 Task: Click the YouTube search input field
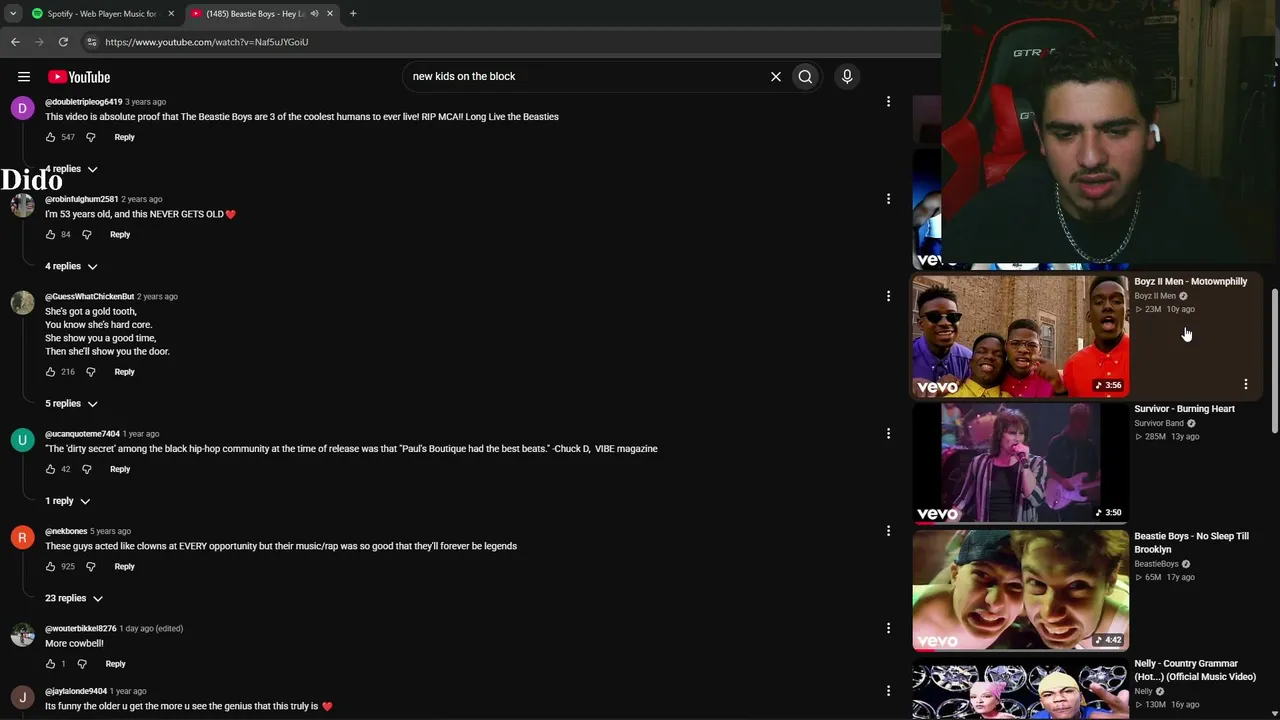pos(585,77)
